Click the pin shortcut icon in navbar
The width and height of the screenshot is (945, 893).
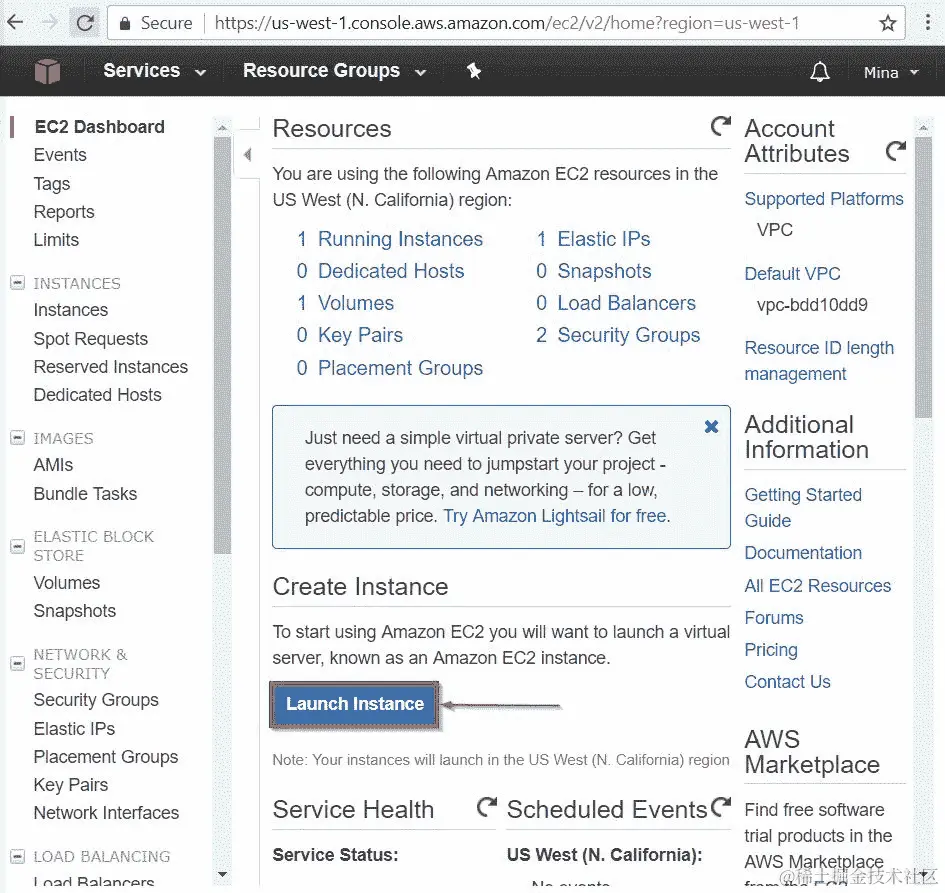point(474,71)
